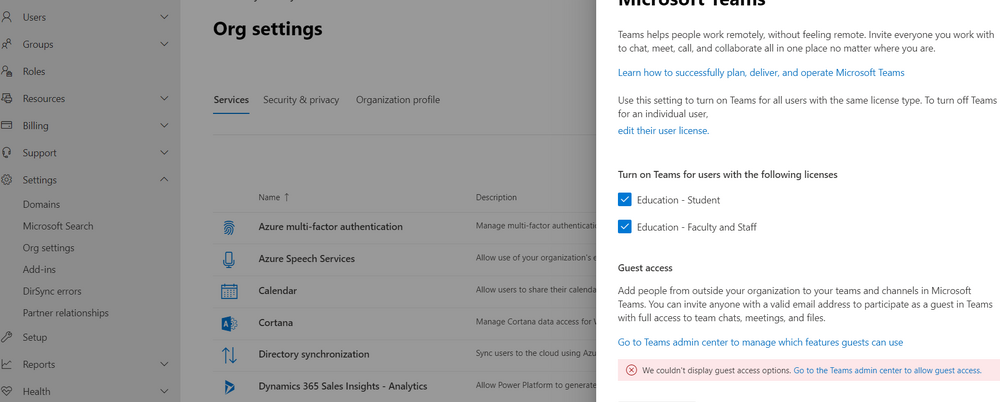Screen dimensions: 1000x402
Task: Click the Calendar service icon
Action: pos(229,291)
